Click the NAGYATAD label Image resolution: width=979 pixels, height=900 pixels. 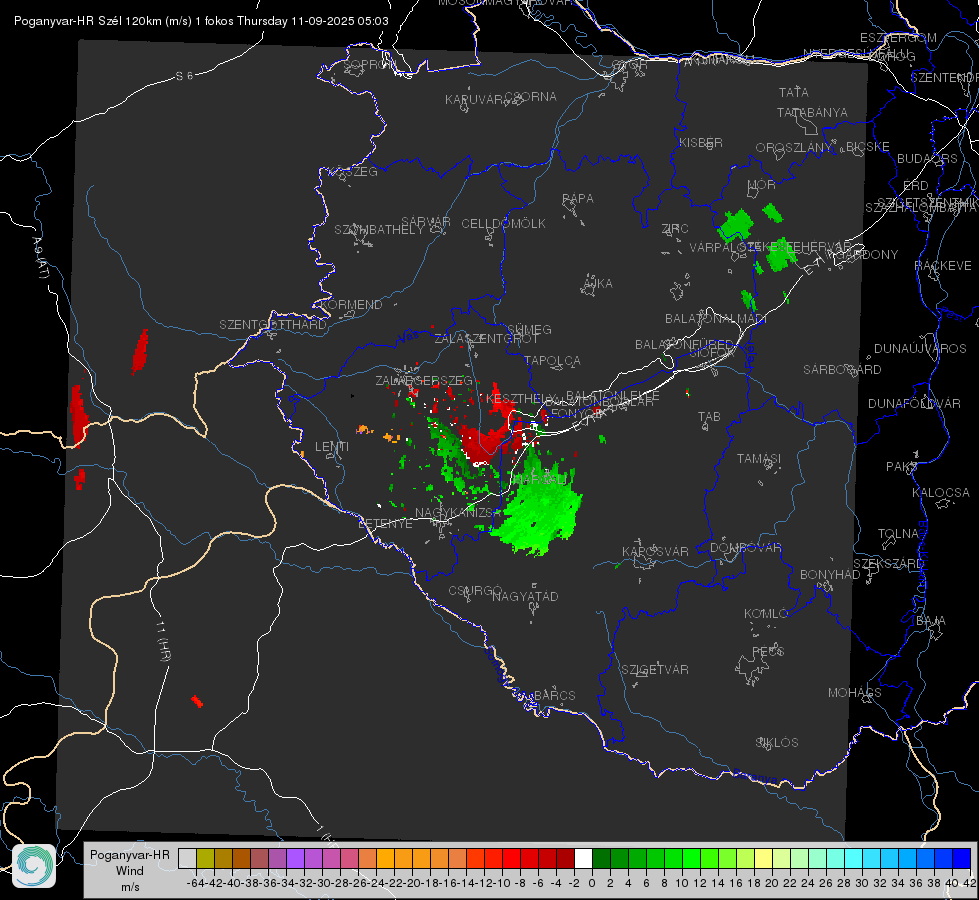[x=525, y=596]
